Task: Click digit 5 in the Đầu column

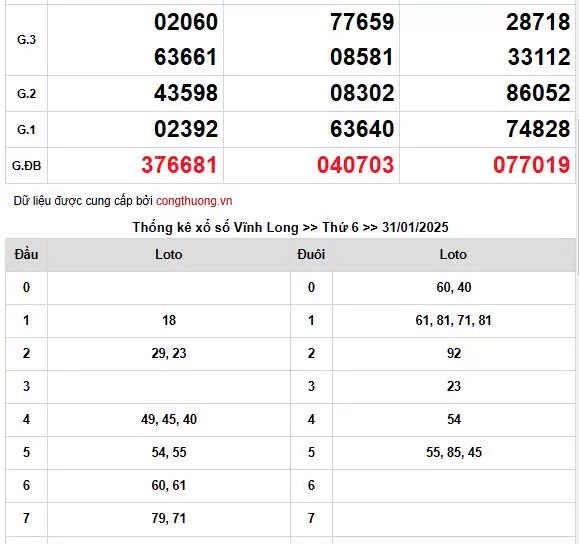Action: coord(26,452)
